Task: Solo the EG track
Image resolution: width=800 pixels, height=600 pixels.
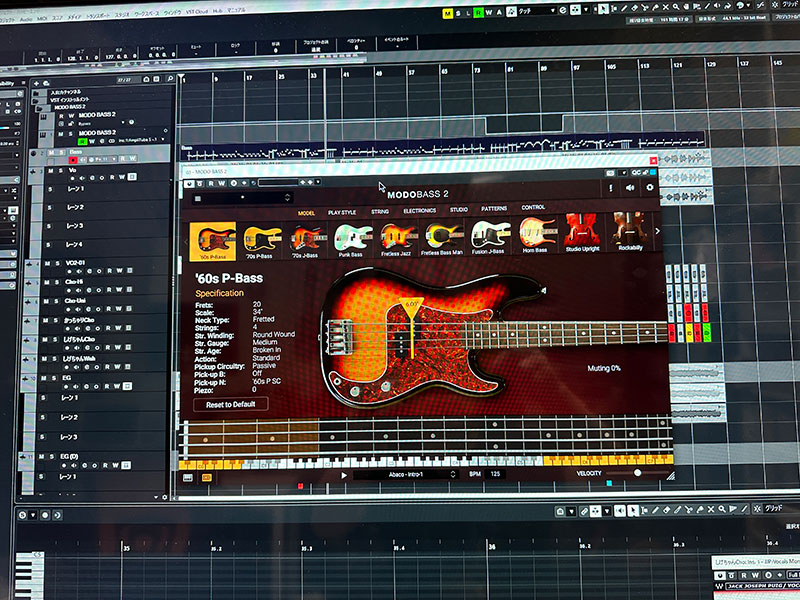Action: click(54, 378)
